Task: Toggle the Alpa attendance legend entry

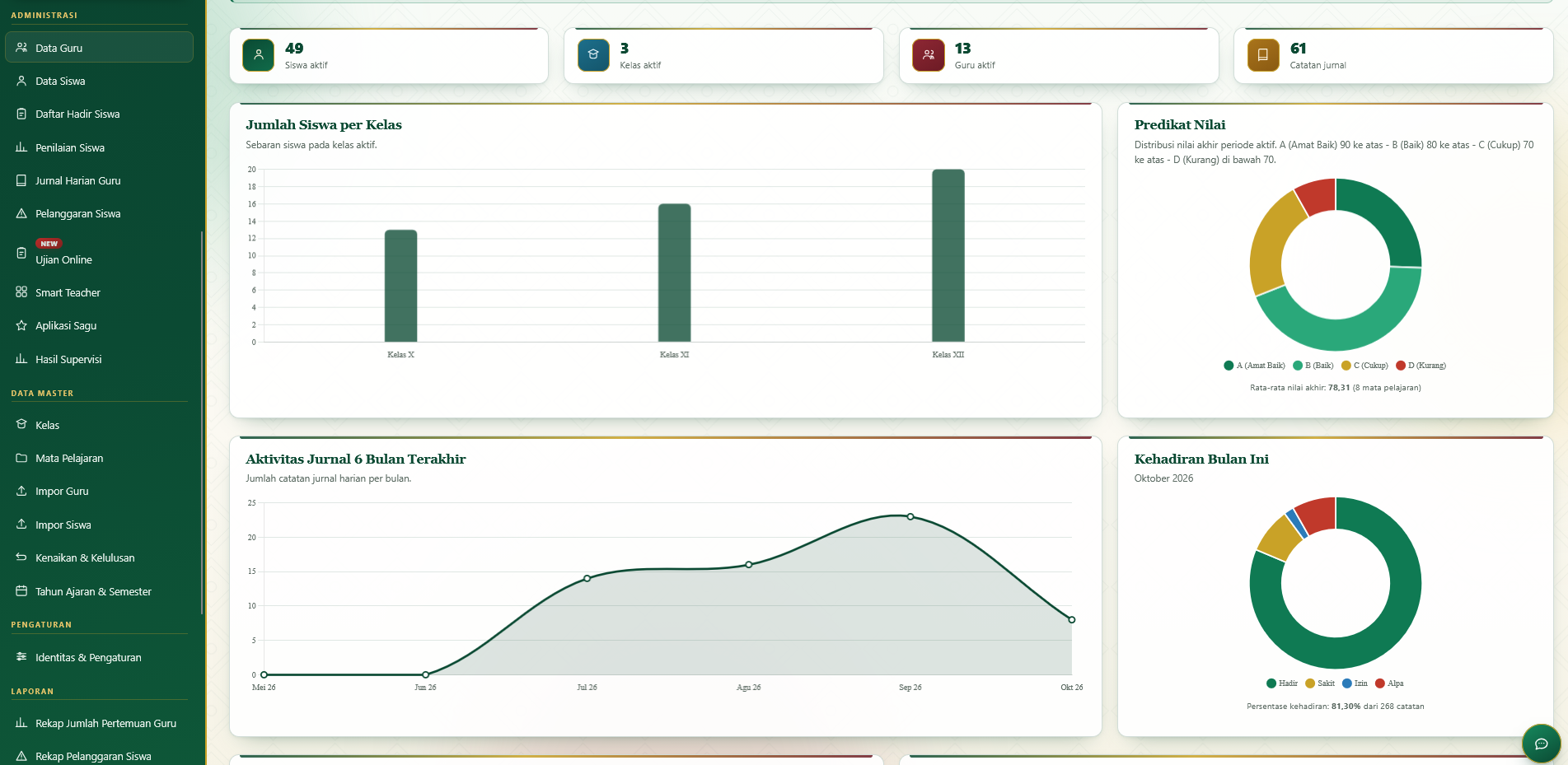Action: (x=1389, y=683)
